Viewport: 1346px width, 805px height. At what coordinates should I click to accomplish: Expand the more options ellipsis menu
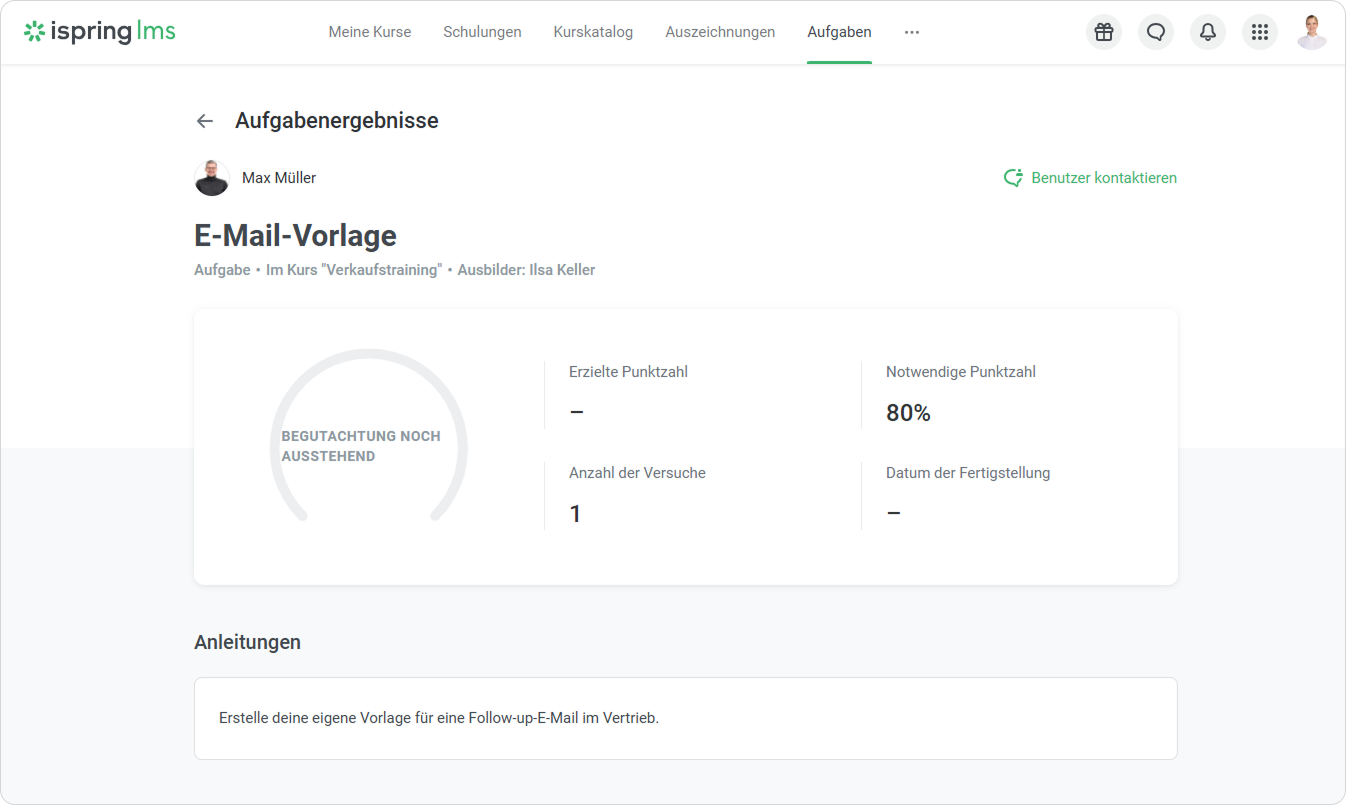pos(911,32)
